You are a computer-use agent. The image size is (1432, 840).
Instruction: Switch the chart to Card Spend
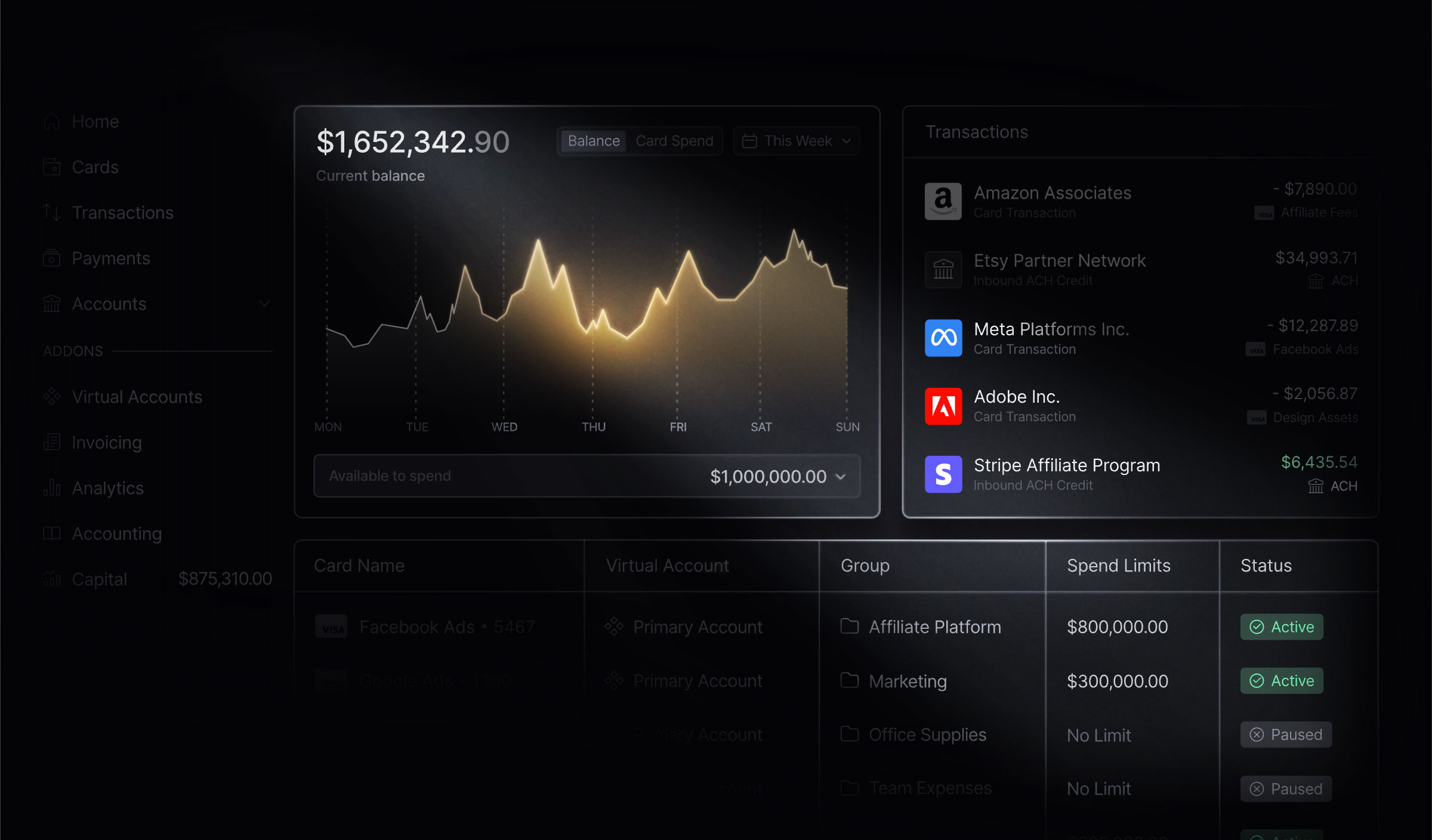(674, 141)
